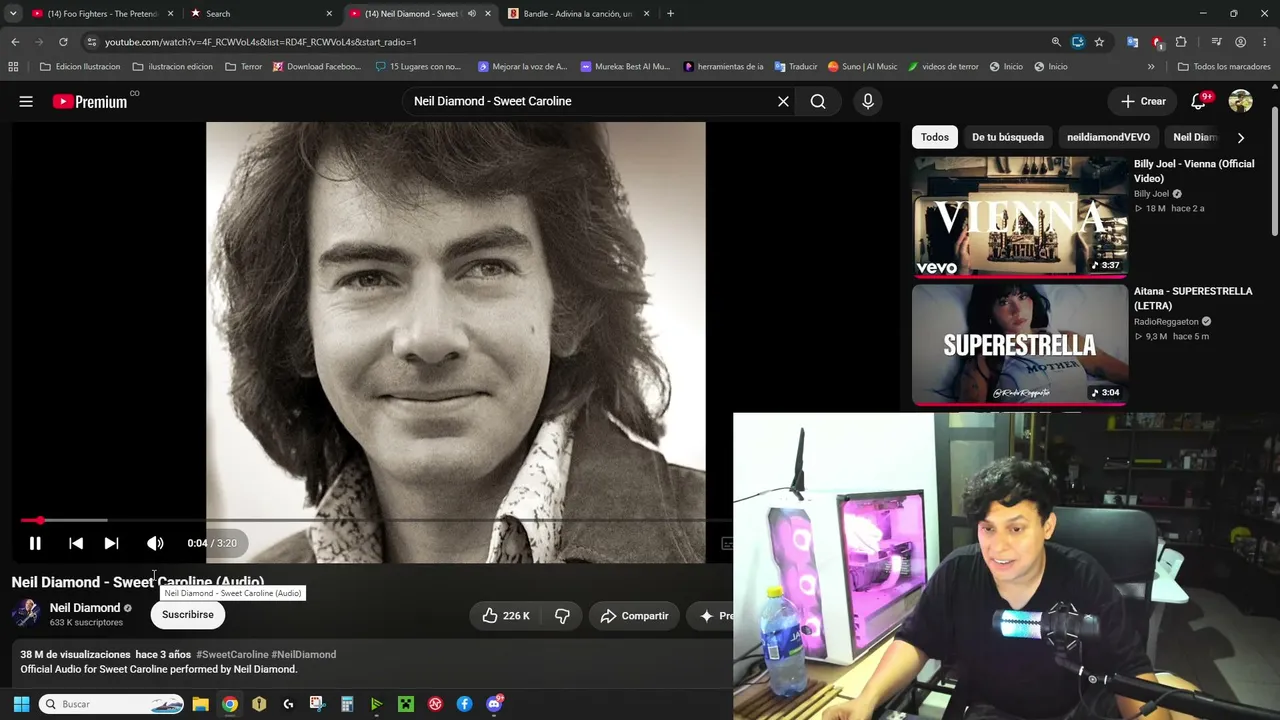
Task: Click the browser address bar URL
Action: click(x=260, y=42)
